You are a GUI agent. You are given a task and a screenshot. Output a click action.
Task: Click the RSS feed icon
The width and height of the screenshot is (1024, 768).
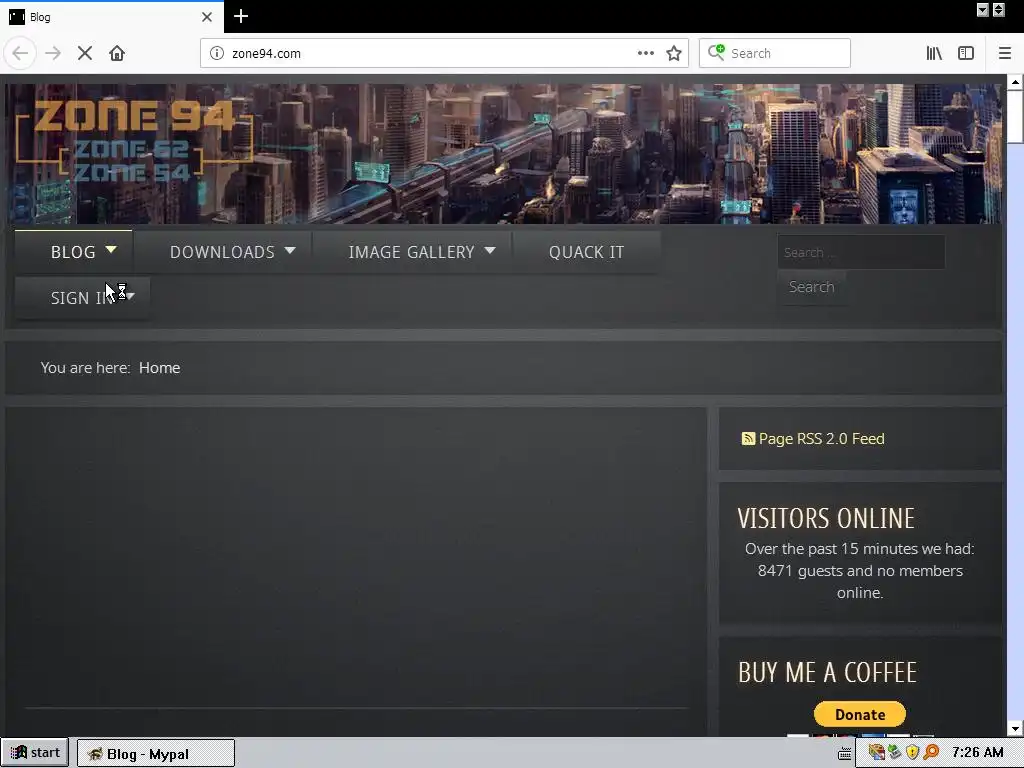coord(748,439)
